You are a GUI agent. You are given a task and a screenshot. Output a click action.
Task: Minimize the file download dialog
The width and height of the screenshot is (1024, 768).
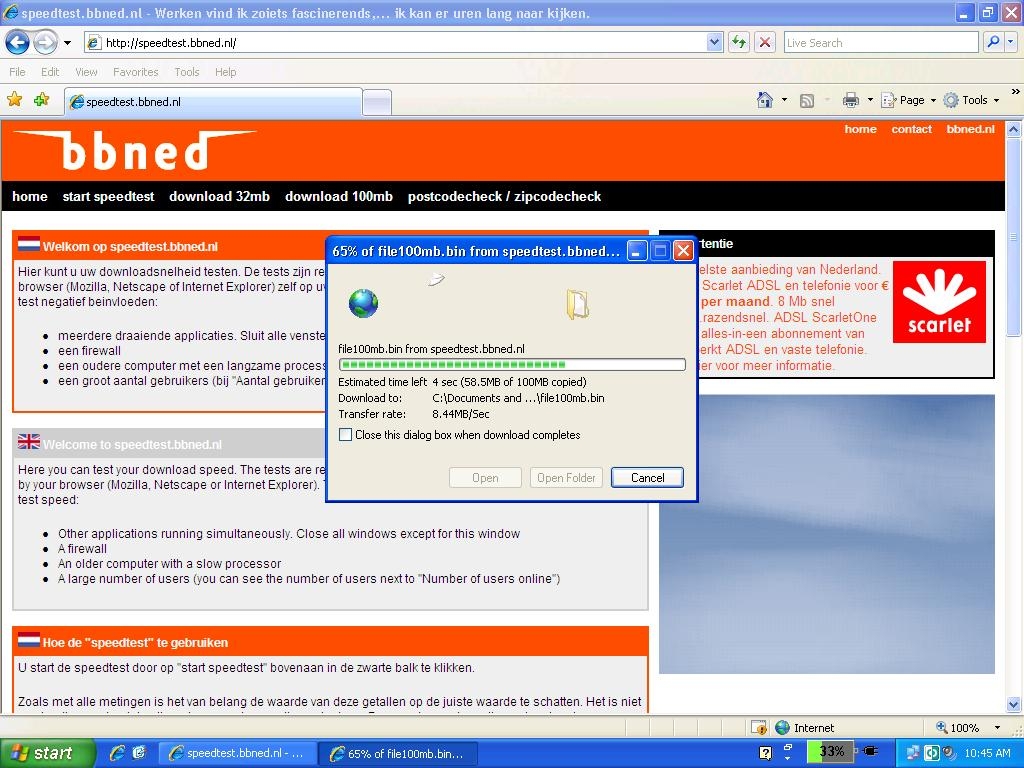[637, 251]
